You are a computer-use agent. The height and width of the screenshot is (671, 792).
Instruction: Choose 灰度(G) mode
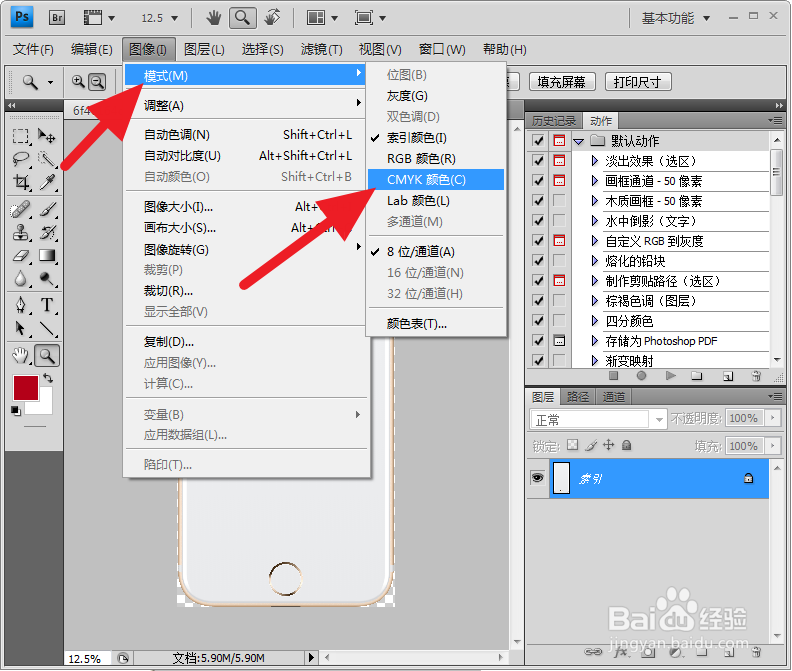point(436,95)
